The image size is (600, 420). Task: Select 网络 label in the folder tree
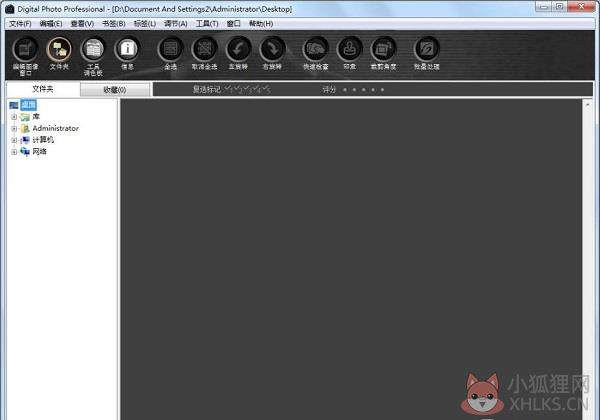(39, 151)
